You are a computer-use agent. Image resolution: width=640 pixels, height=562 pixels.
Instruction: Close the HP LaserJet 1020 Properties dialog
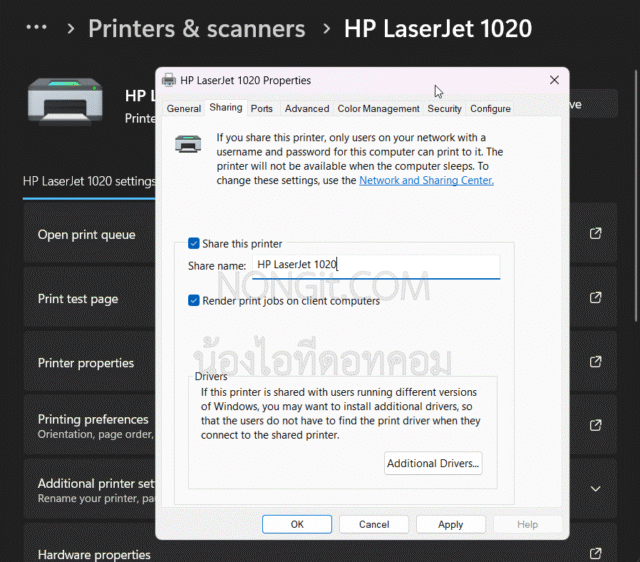coord(554,80)
